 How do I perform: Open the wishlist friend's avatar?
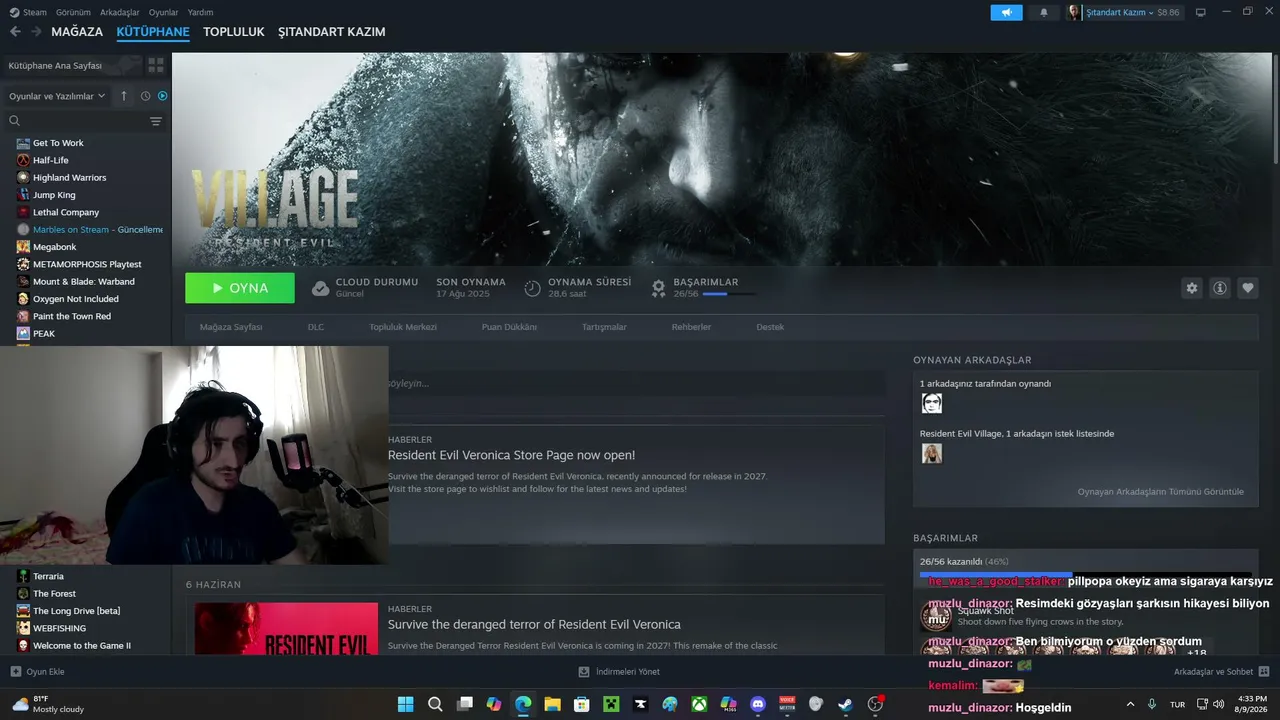[932, 453]
